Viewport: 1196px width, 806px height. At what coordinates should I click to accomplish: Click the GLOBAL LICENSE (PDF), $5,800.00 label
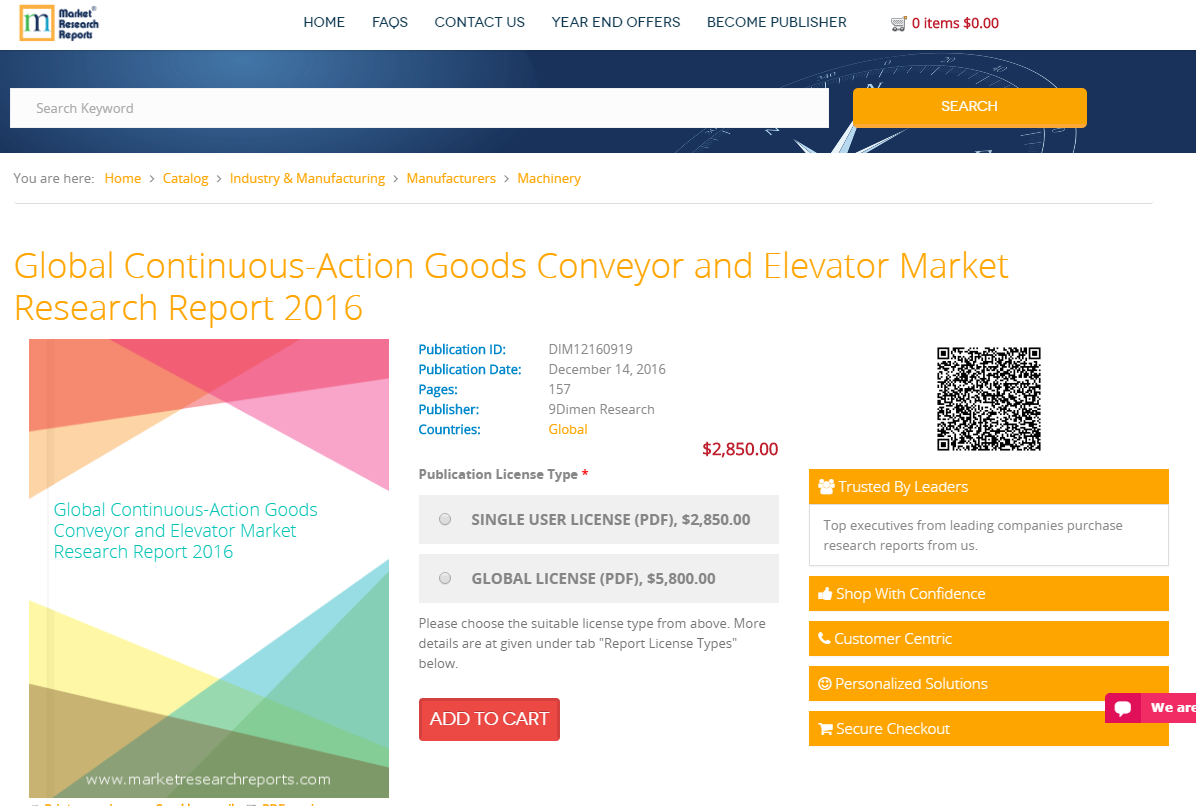[593, 578]
